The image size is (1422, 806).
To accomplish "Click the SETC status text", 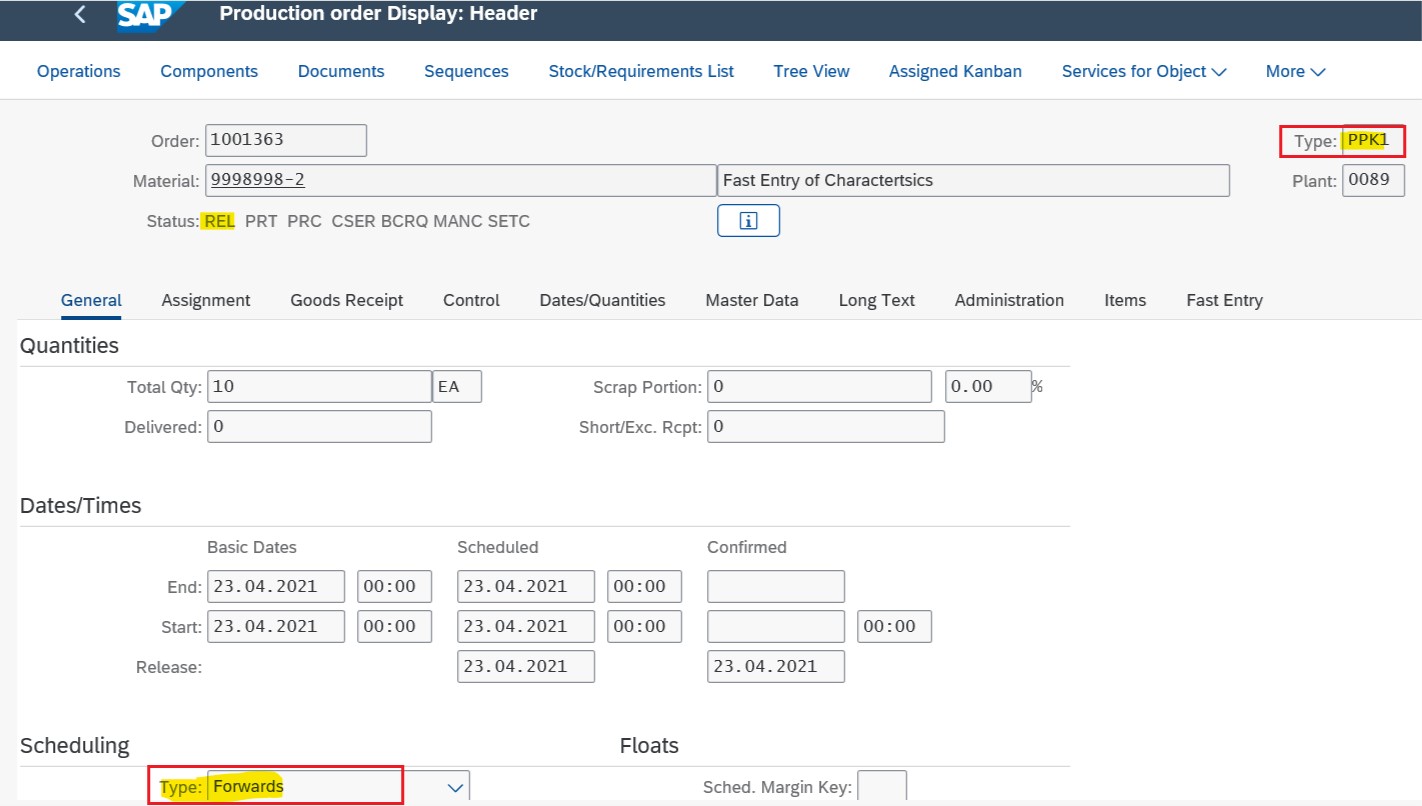I will [x=509, y=221].
